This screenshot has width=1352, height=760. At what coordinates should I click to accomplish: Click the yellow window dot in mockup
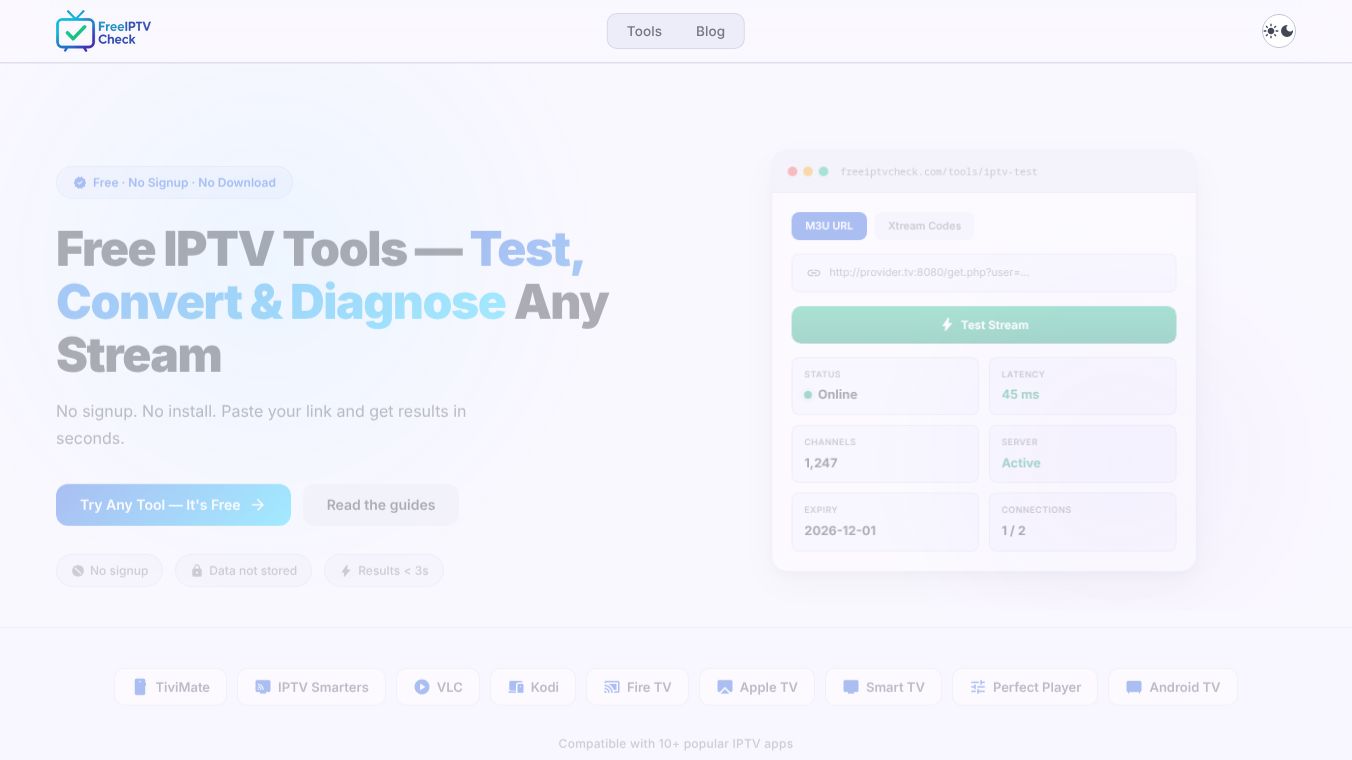(808, 172)
